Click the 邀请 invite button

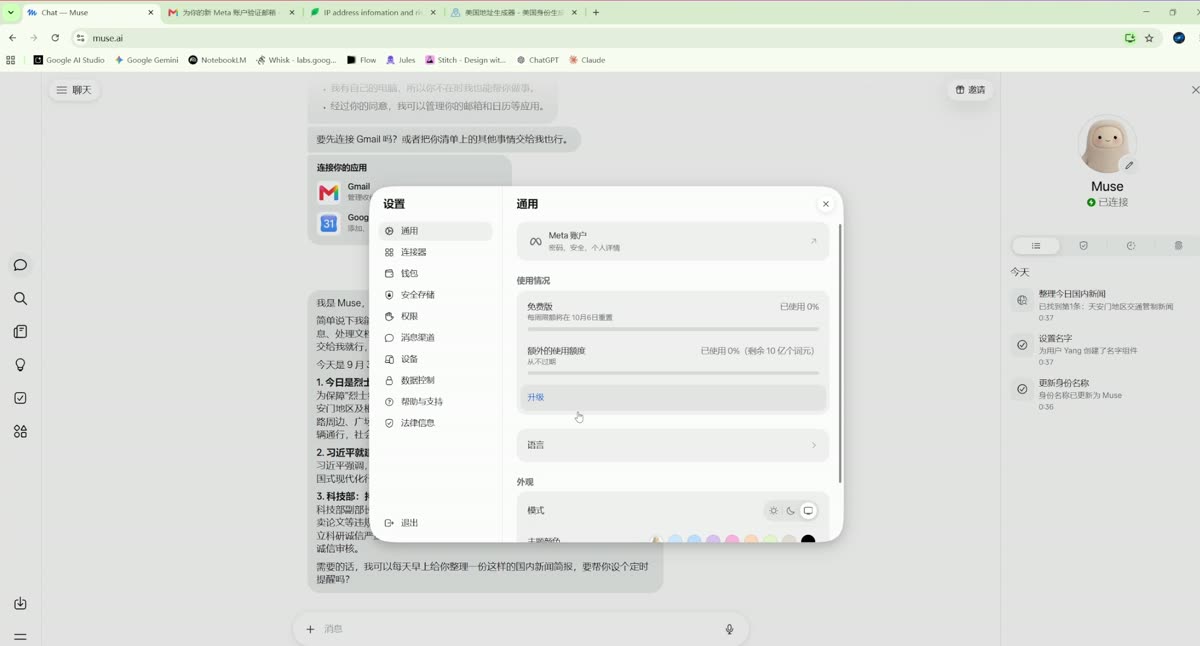(970, 90)
